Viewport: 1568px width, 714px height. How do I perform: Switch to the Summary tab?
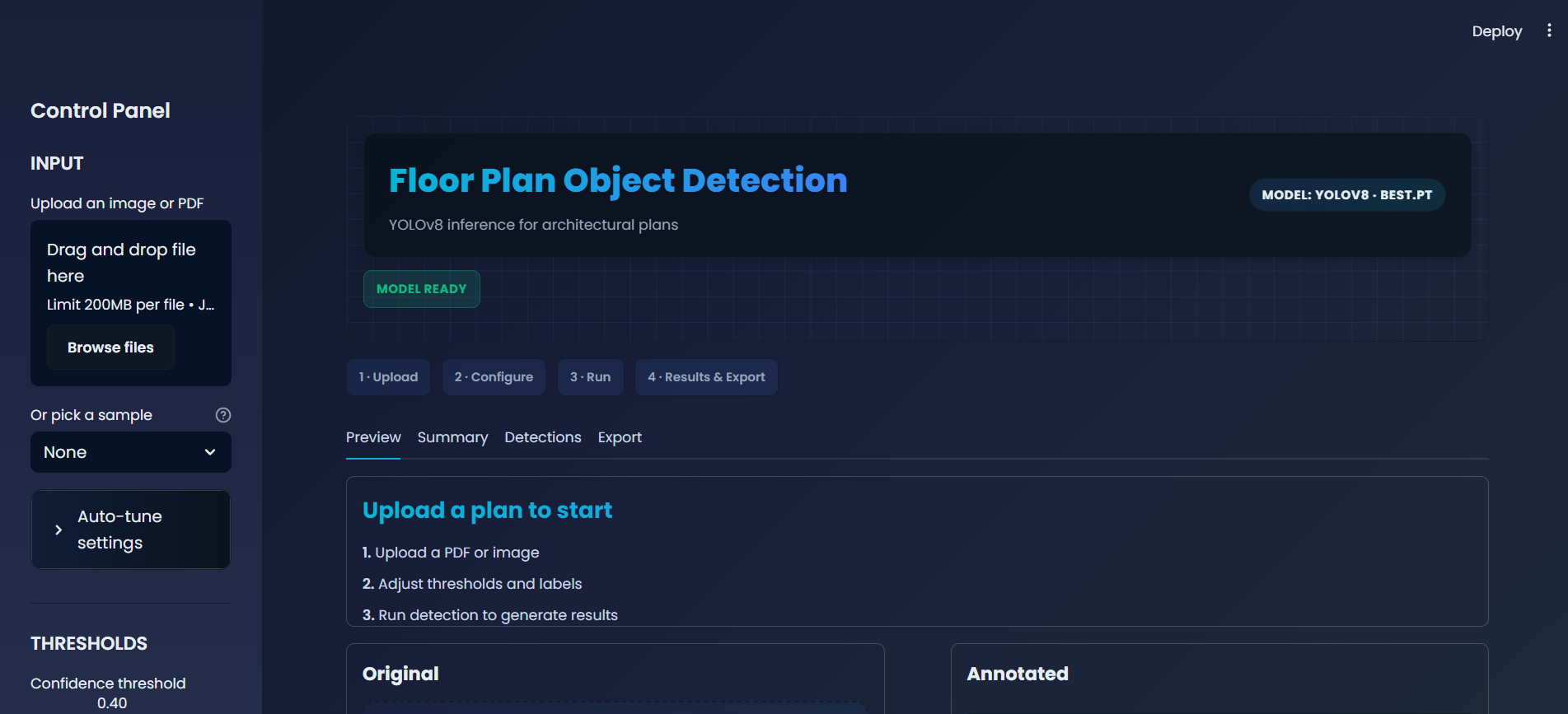tap(452, 437)
